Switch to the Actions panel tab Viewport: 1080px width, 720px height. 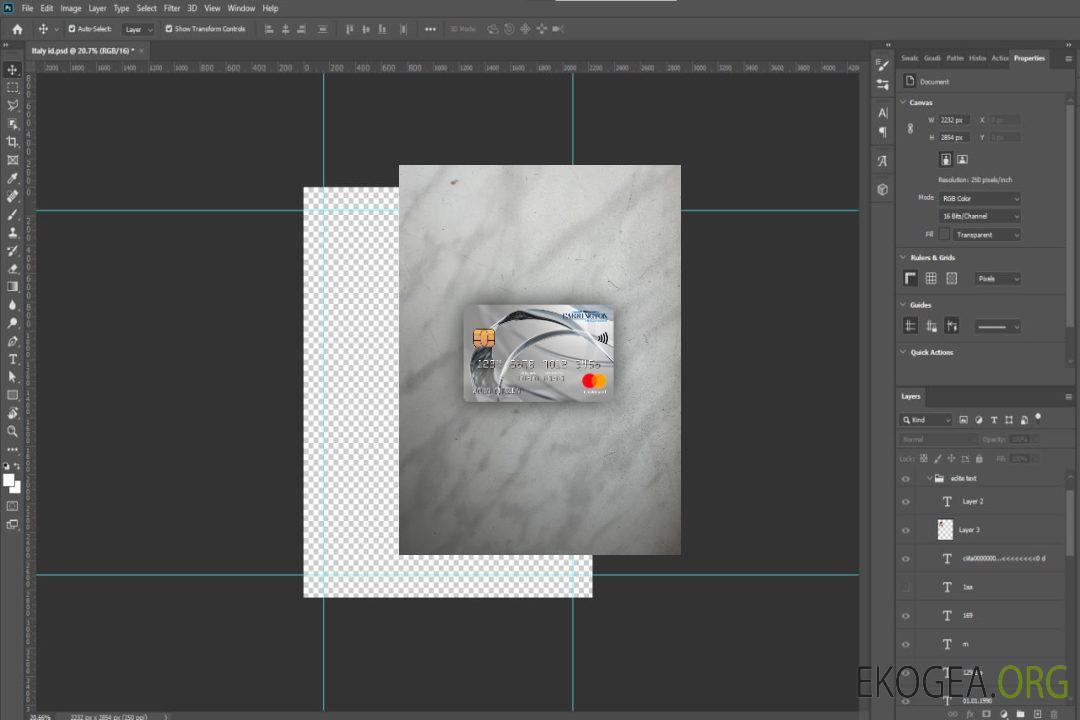[x=999, y=58]
